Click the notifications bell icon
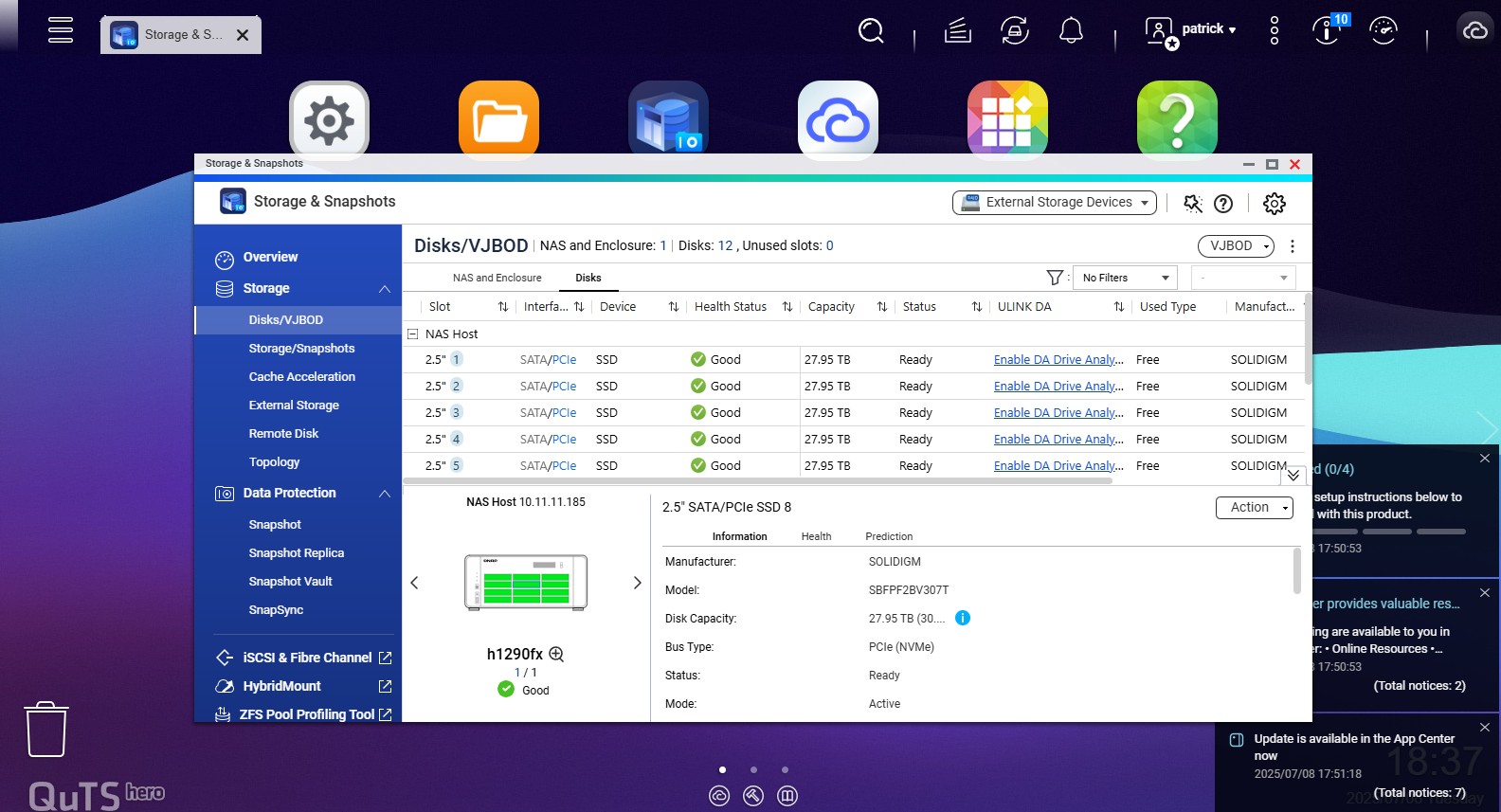 pos(1071,31)
